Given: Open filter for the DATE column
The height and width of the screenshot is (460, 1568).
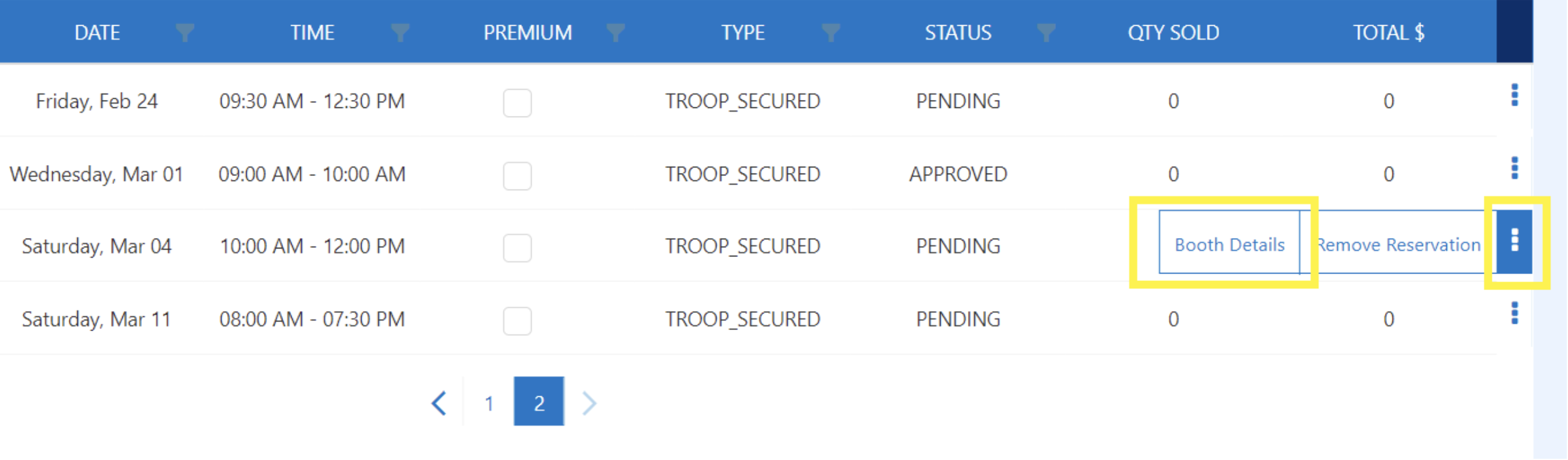Looking at the screenshot, I should pos(184,32).
